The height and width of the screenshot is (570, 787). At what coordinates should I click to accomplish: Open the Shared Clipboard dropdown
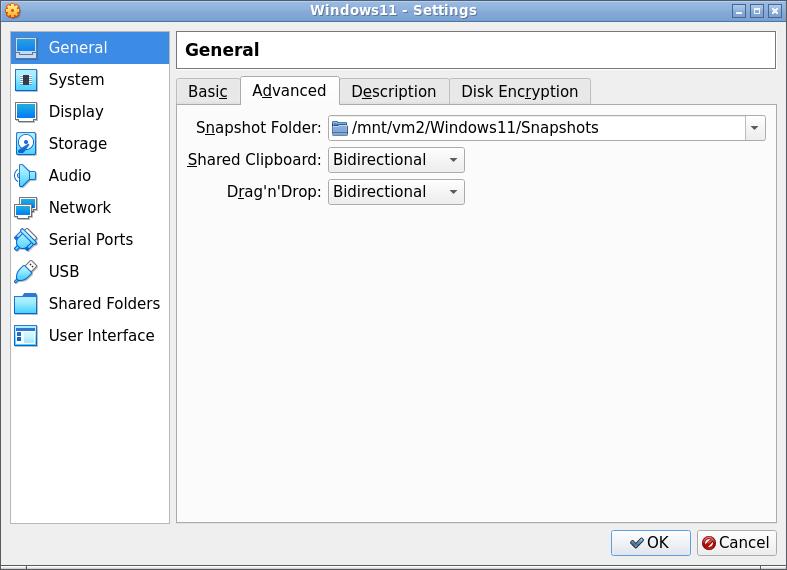click(396, 160)
